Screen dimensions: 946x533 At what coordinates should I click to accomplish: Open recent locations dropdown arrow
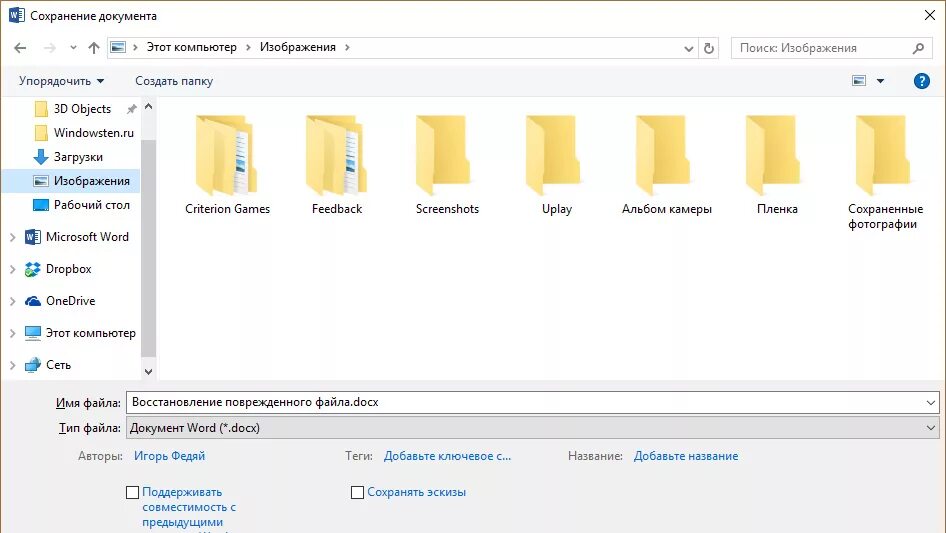pyautogui.click(x=73, y=48)
